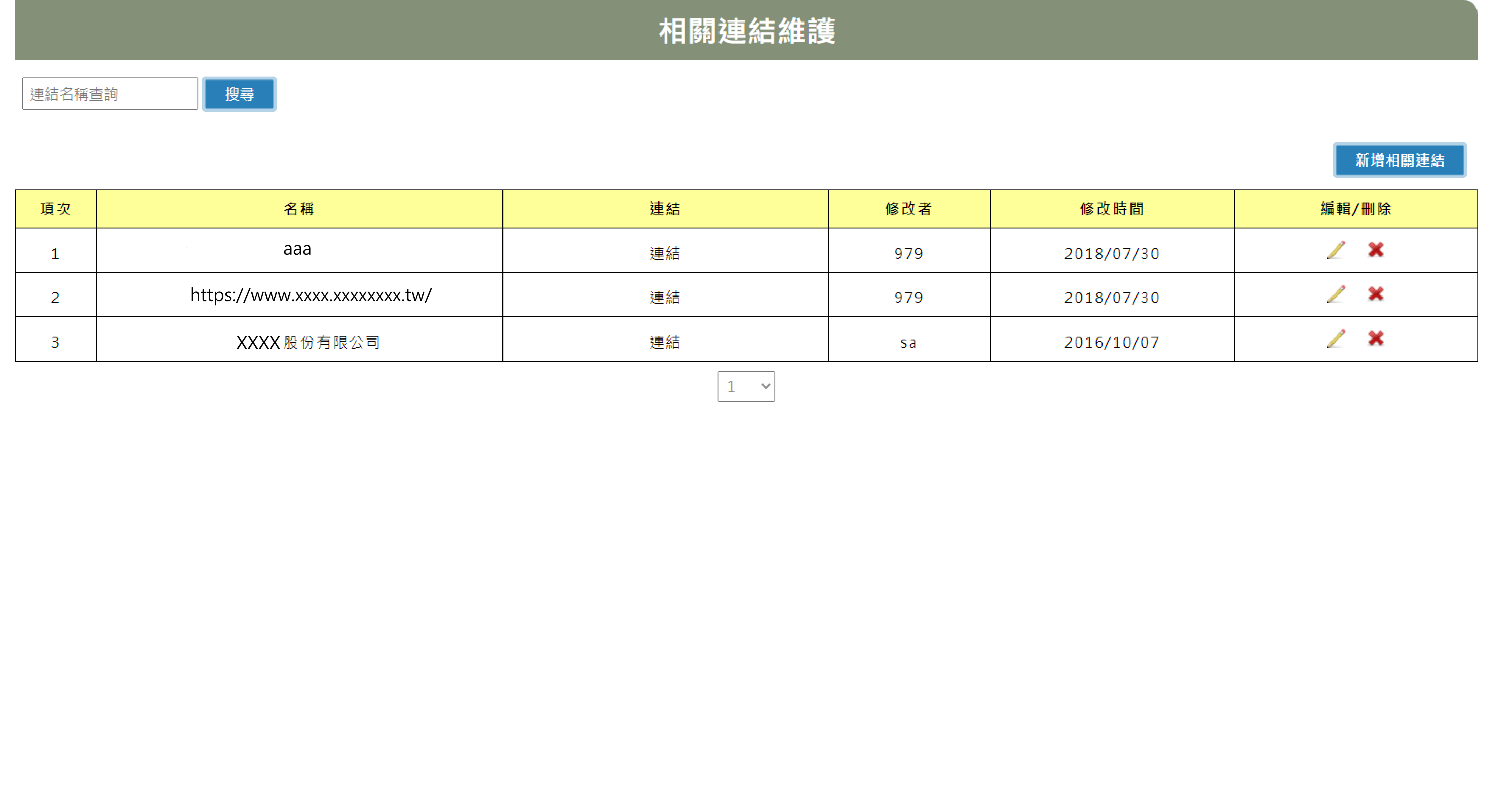Select the https://www.xxxx.xxxxxxxx.tw/ name cell
The image size is (1498, 812).
(299, 295)
